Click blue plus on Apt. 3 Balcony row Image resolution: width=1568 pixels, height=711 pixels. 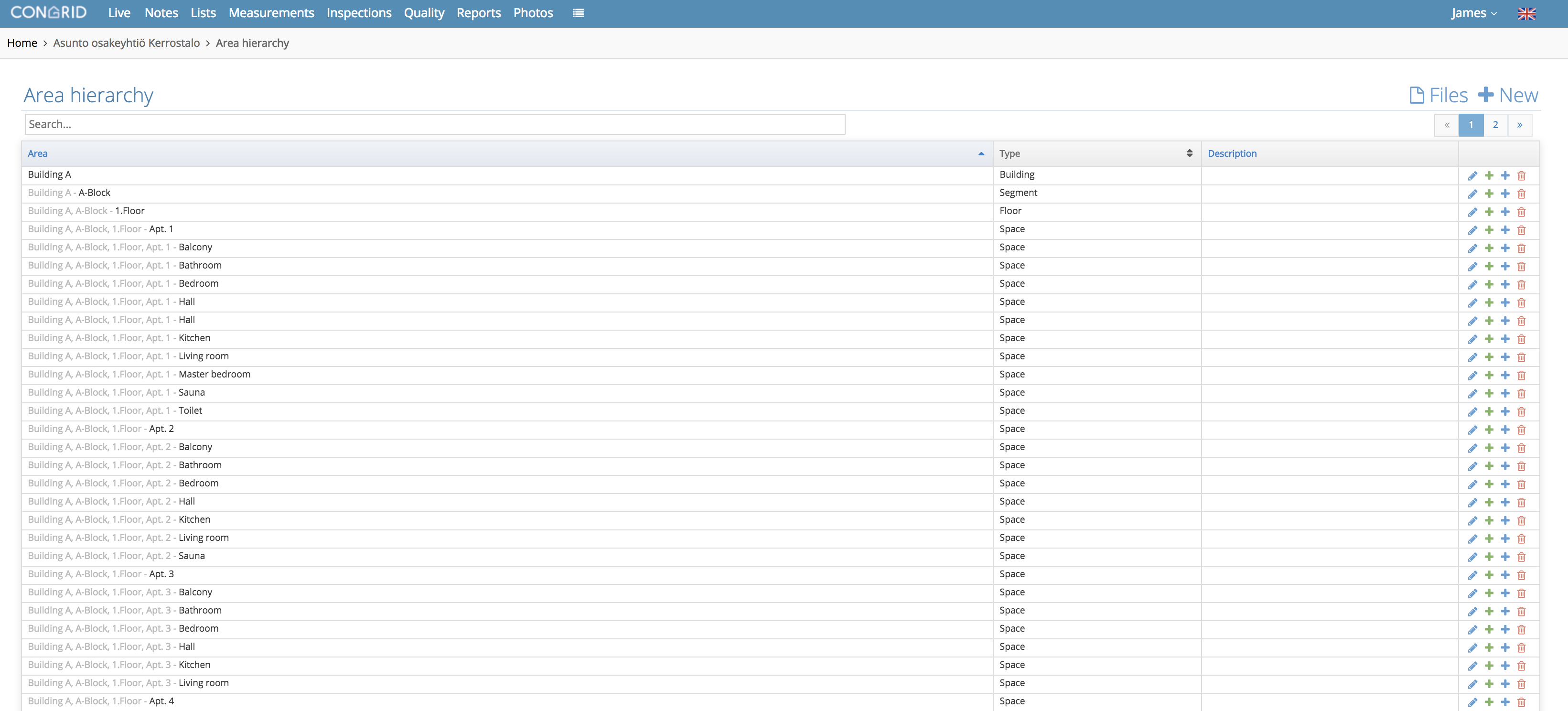(x=1504, y=593)
